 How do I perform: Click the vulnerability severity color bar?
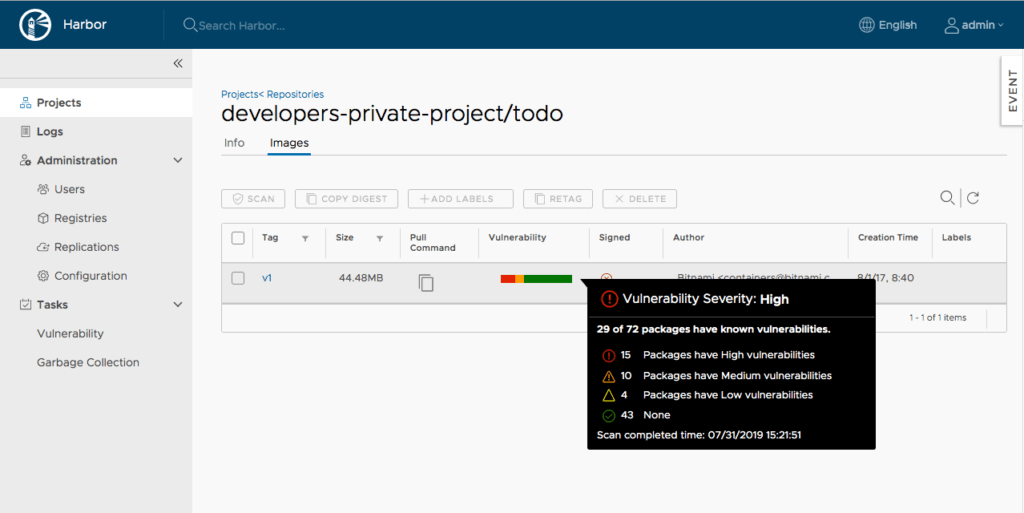(x=536, y=279)
